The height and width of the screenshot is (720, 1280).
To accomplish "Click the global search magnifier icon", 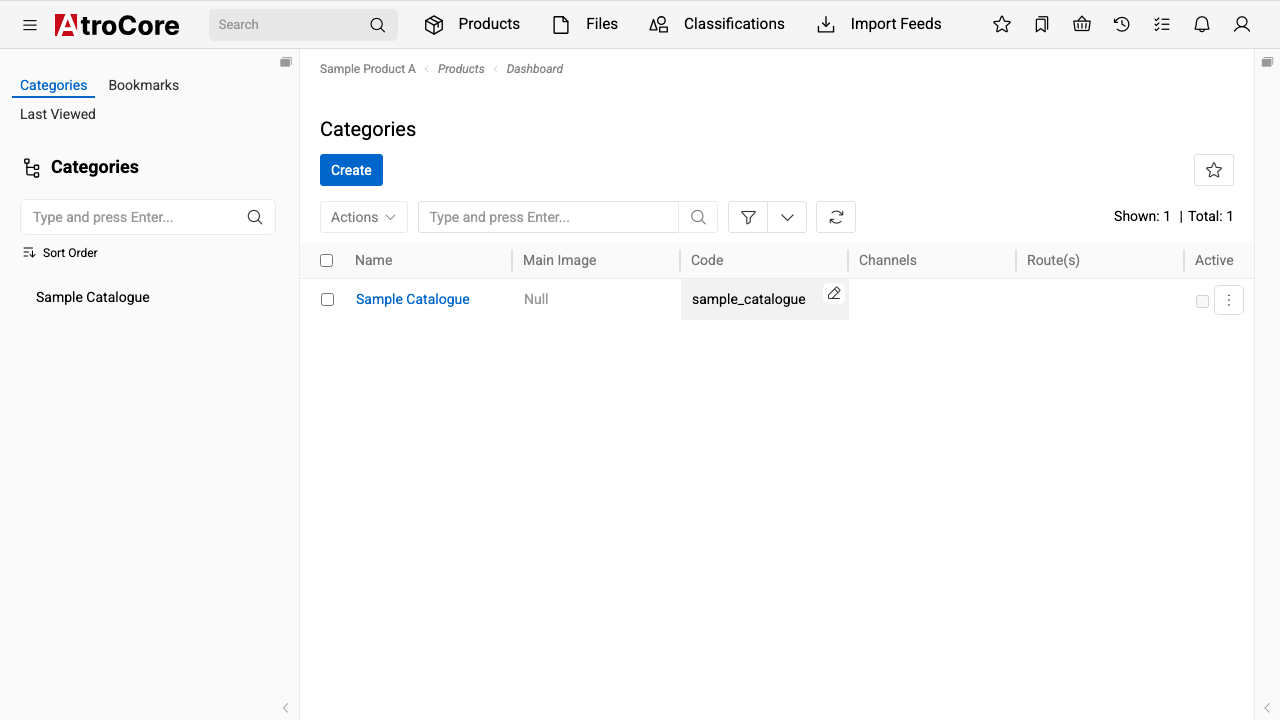I will tap(377, 25).
